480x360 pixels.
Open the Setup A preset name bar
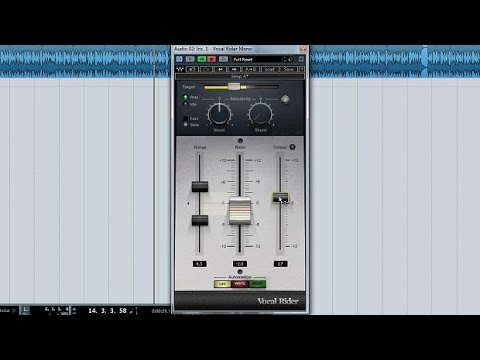click(x=240, y=76)
